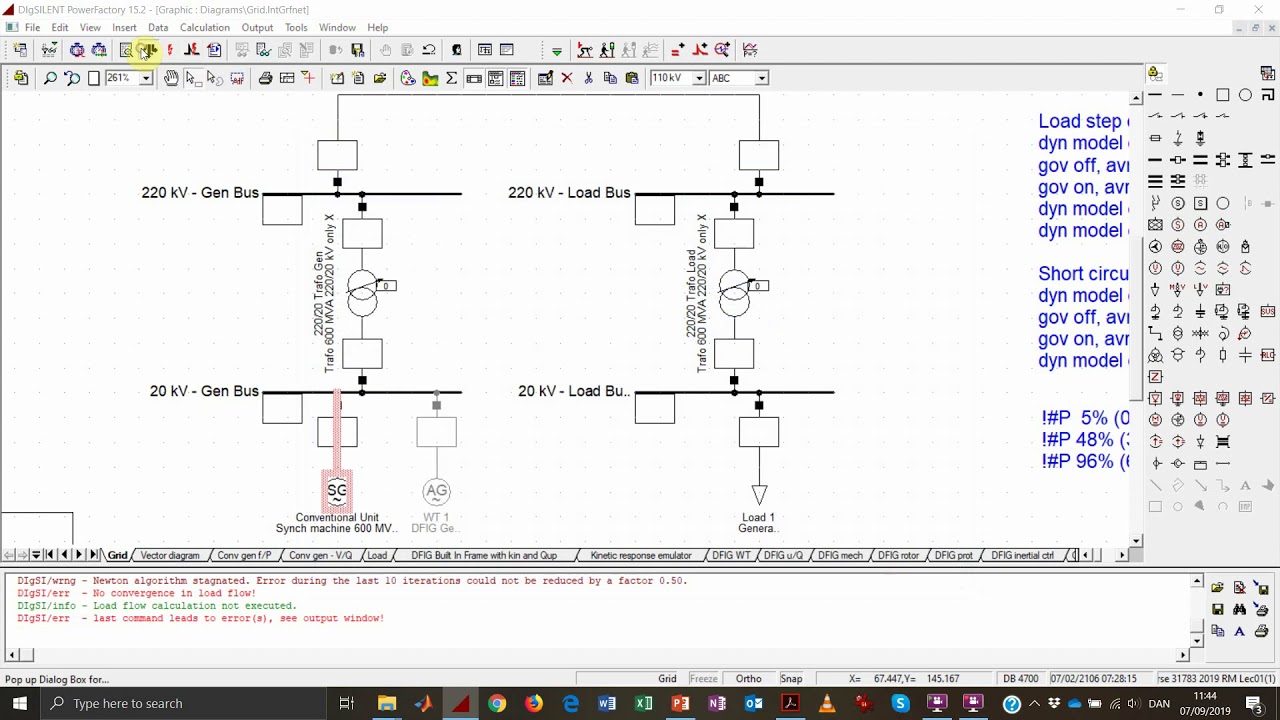Image resolution: width=1280 pixels, height=720 pixels.
Task: Click the undo arrow icon in main toolbar
Action: [x=429, y=50]
